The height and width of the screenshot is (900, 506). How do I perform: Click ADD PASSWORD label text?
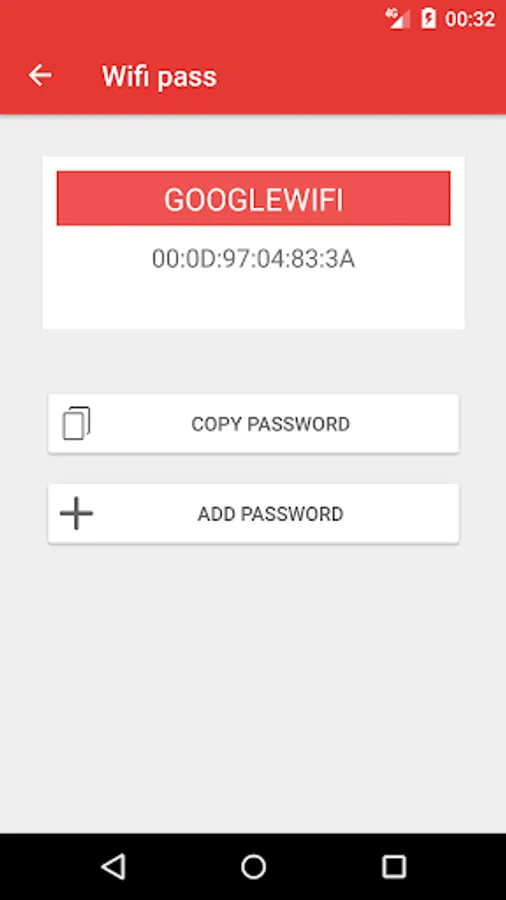(x=270, y=514)
